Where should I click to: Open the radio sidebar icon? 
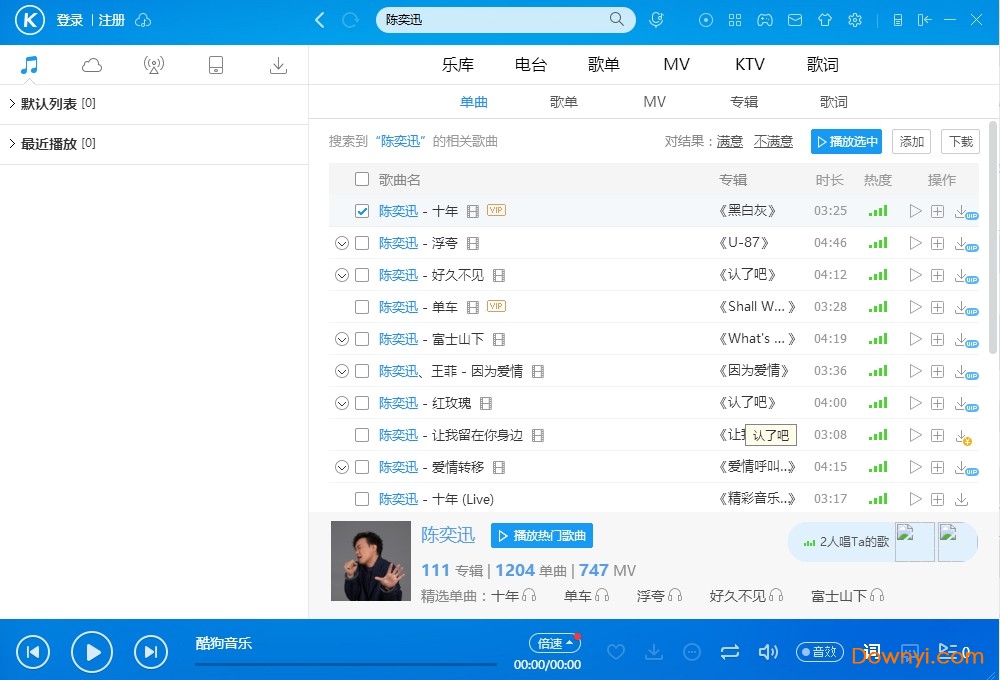(154, 63)
